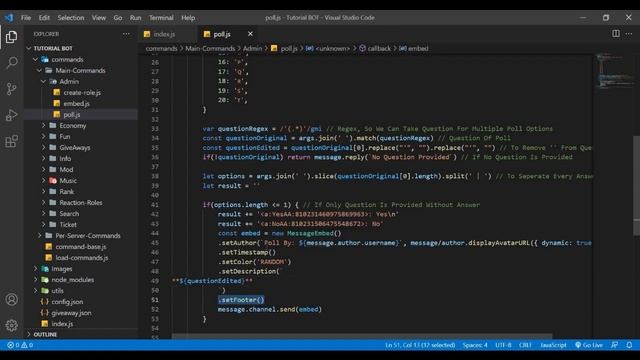
Task: Click the Main-Commands breadcrumb item
Action: pos(210,48)
